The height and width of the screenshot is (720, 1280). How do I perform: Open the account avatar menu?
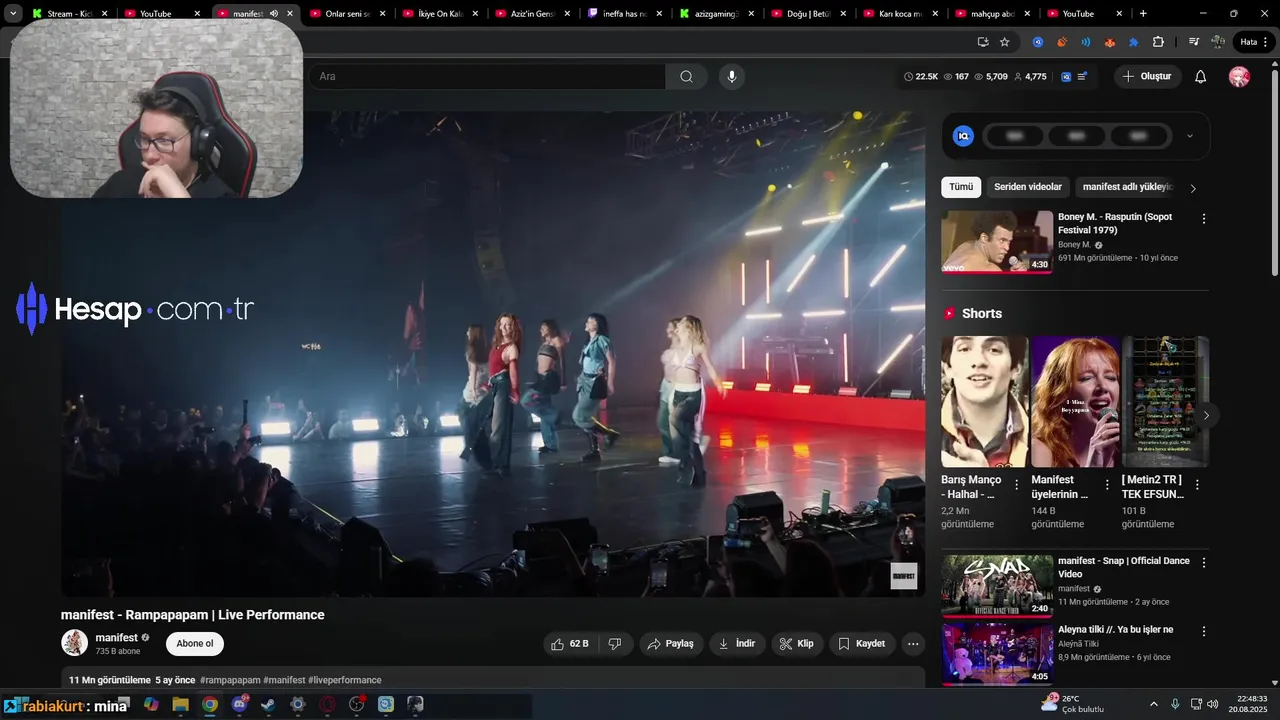point(1239,77)
